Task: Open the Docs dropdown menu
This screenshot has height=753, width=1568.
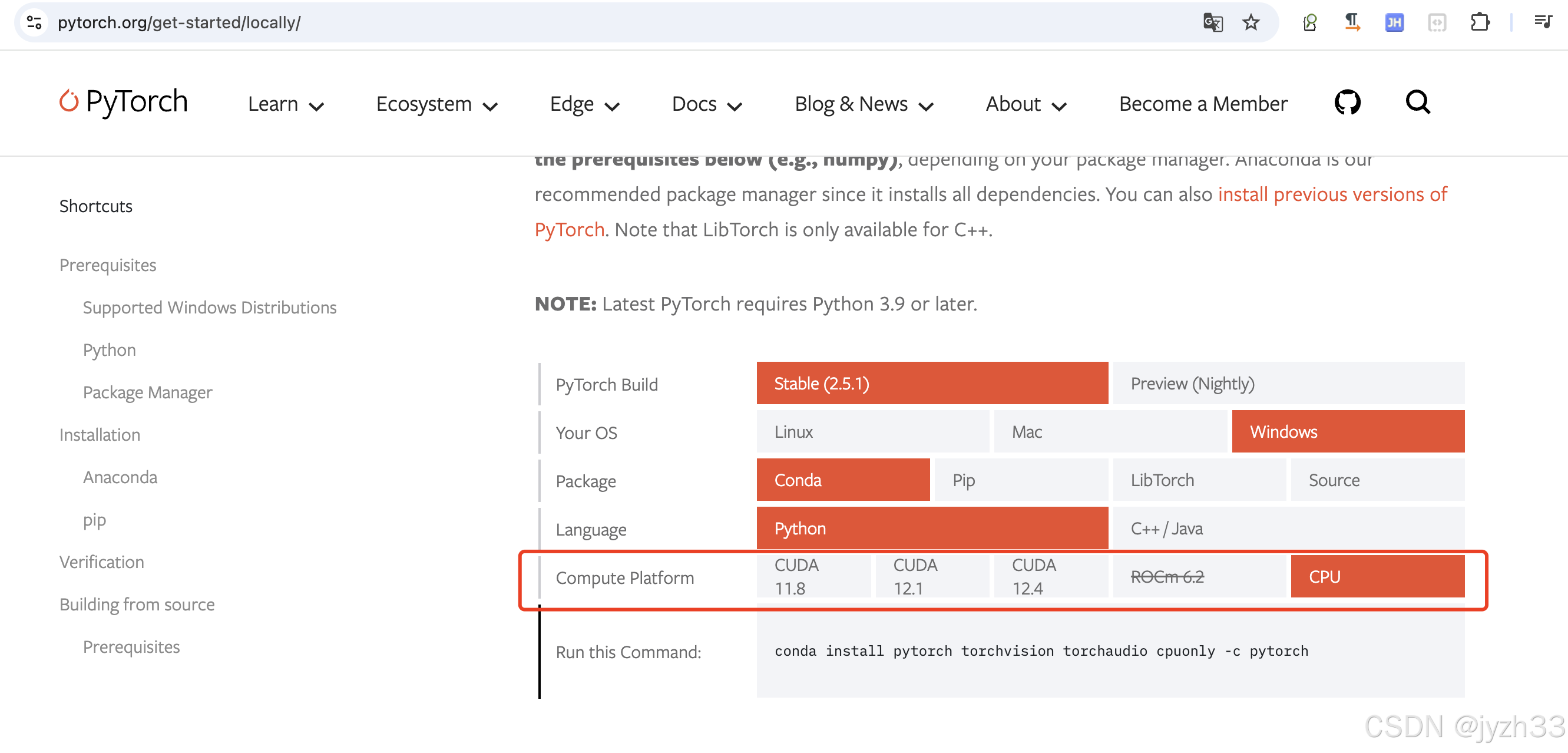Action: [706, 104]
